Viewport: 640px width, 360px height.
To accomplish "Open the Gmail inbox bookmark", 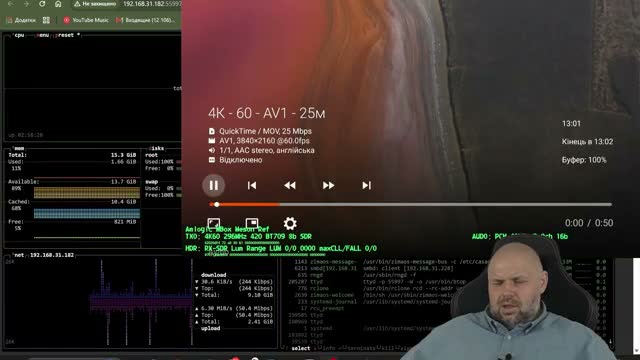I will (146, 20).
